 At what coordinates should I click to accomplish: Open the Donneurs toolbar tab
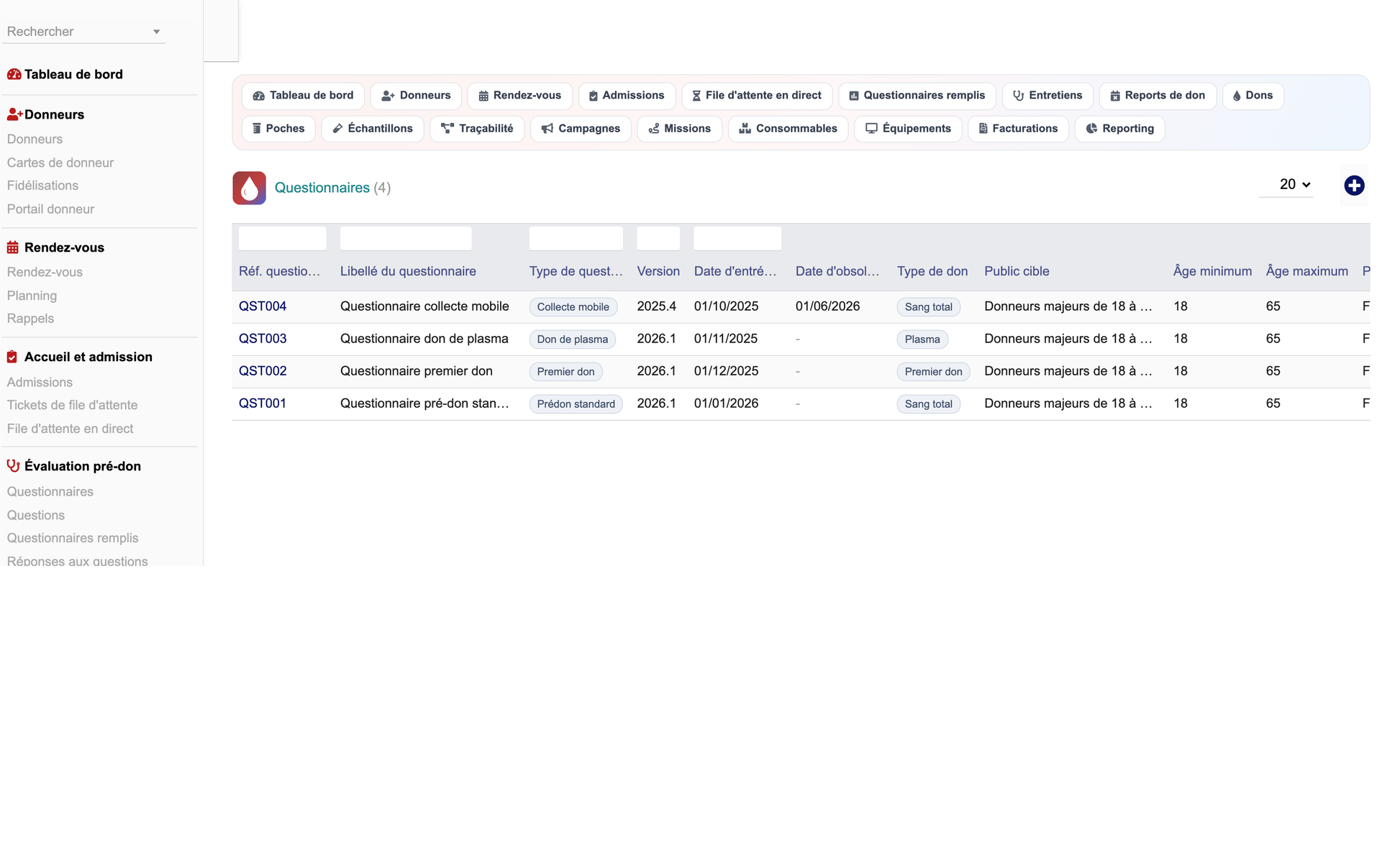tap(416, 96)
